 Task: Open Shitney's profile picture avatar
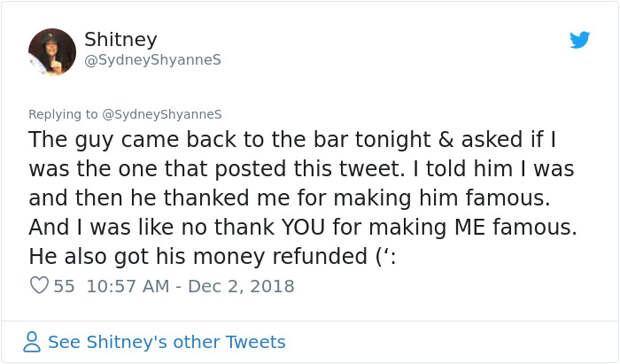pos(52,52)
